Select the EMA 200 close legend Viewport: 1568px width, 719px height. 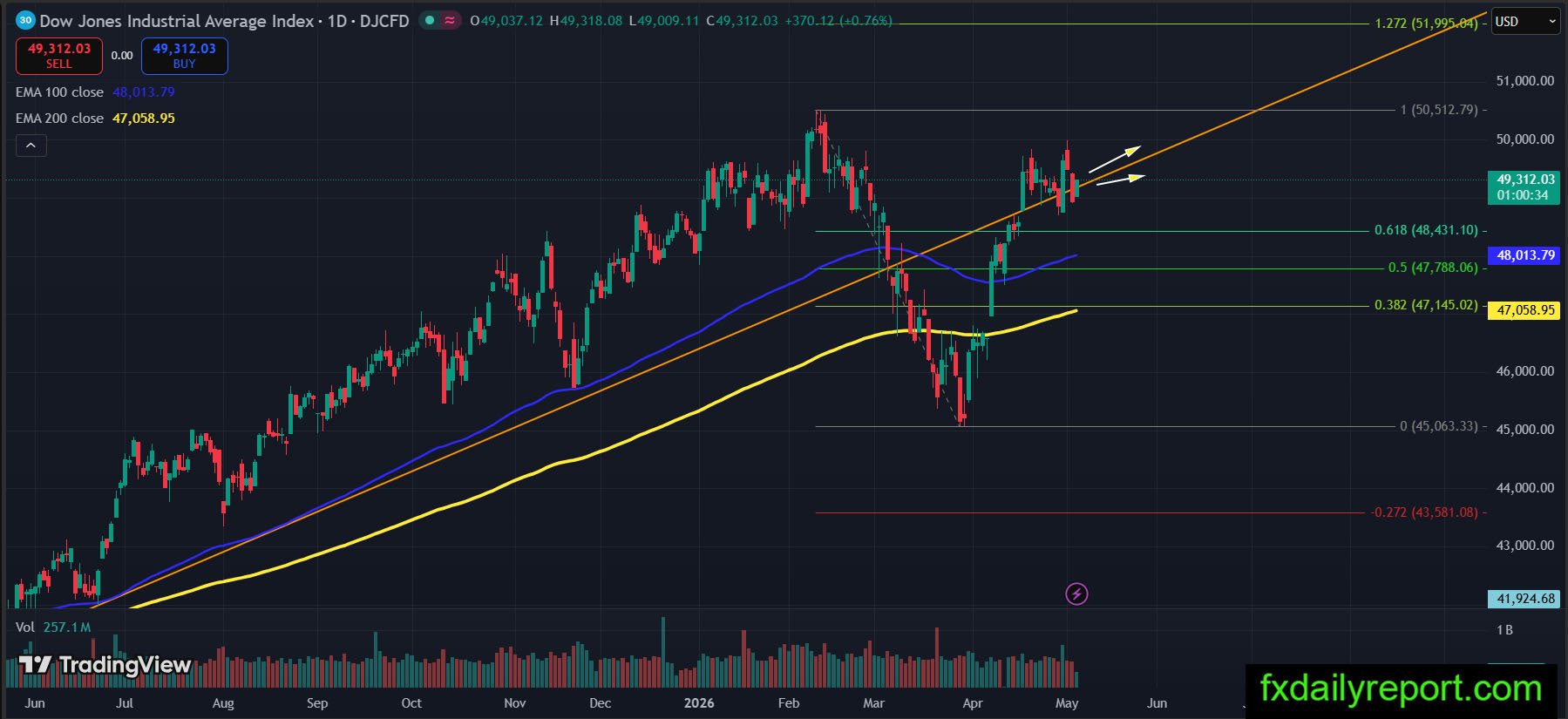pos(95,119)
